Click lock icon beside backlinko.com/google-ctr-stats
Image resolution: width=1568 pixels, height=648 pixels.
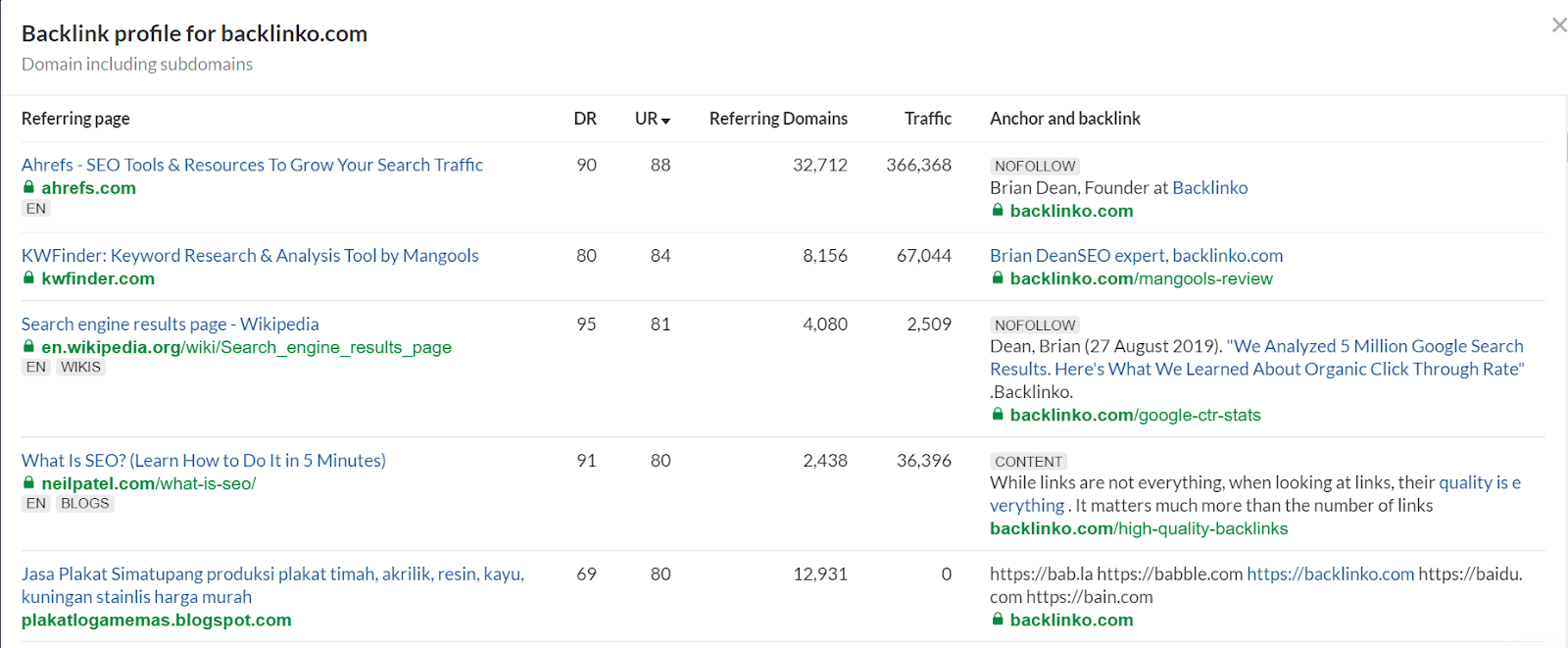click(998, 415)
